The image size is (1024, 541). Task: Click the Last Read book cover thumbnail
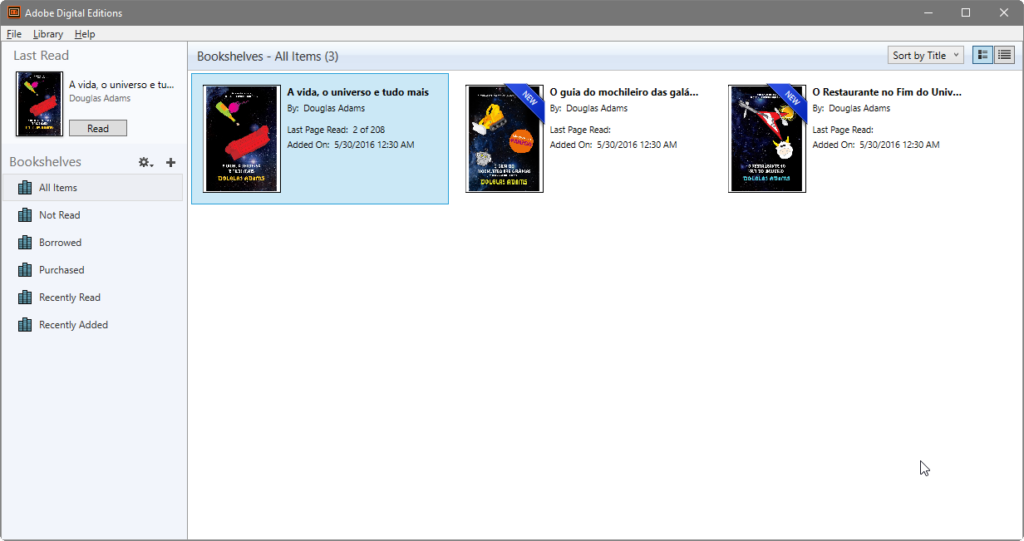point(39,104)
